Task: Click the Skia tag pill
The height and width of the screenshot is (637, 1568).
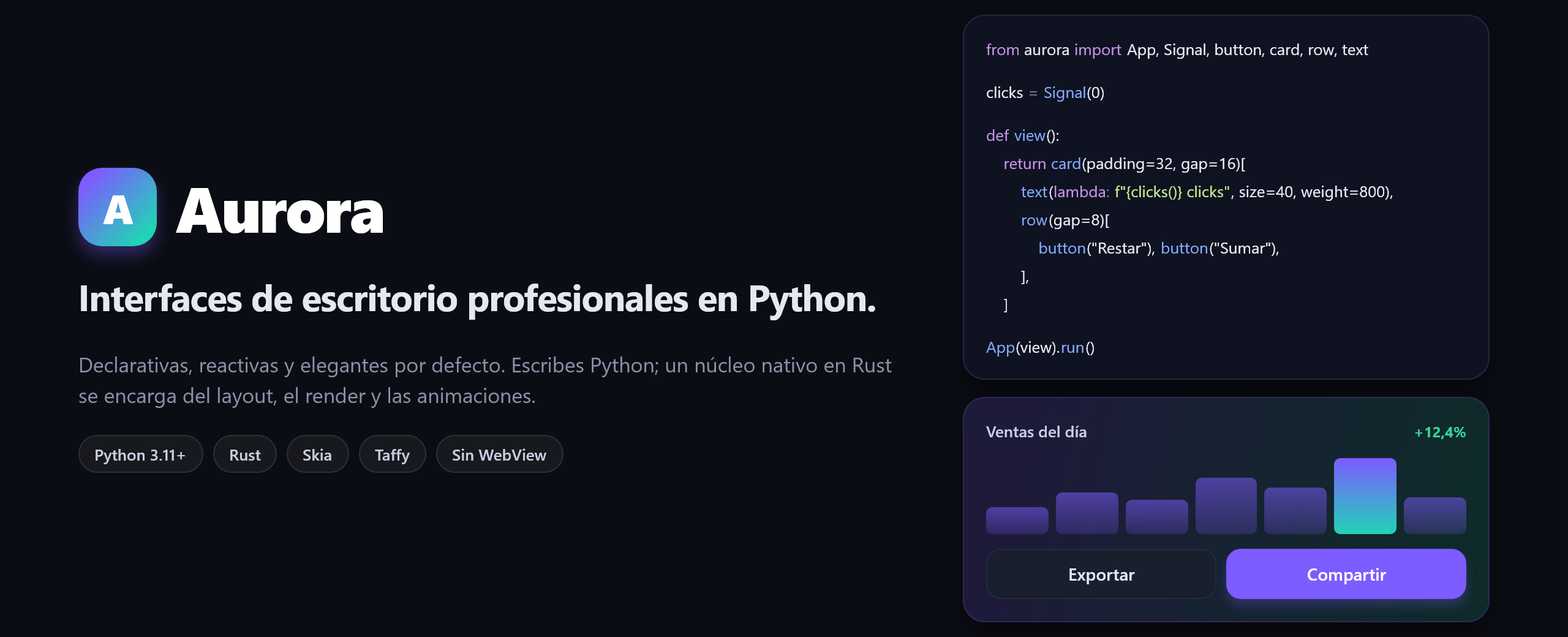Action: coord(317,454)
